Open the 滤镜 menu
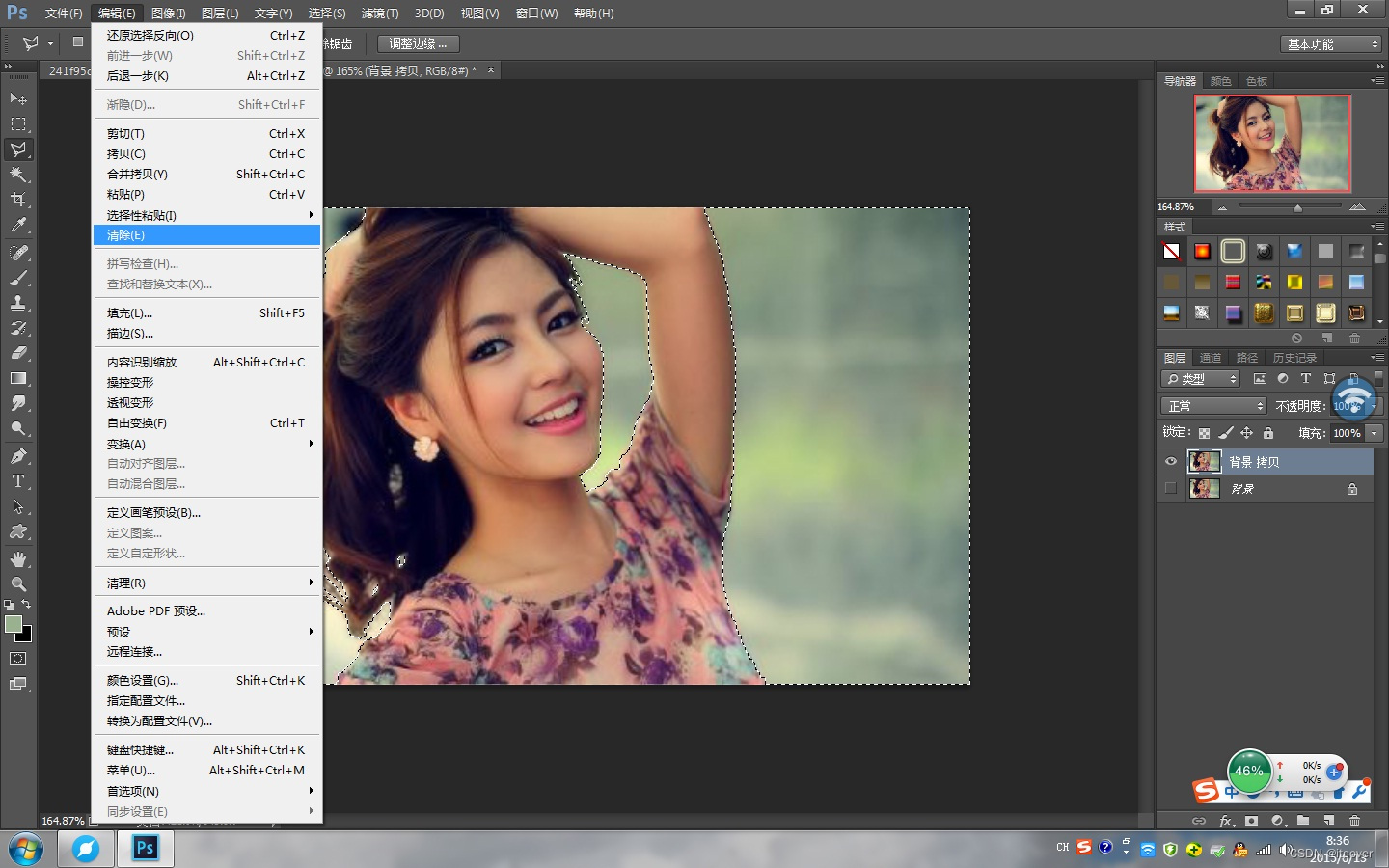Viewport: 1389px width, 868px height. [x=379, y=14]
